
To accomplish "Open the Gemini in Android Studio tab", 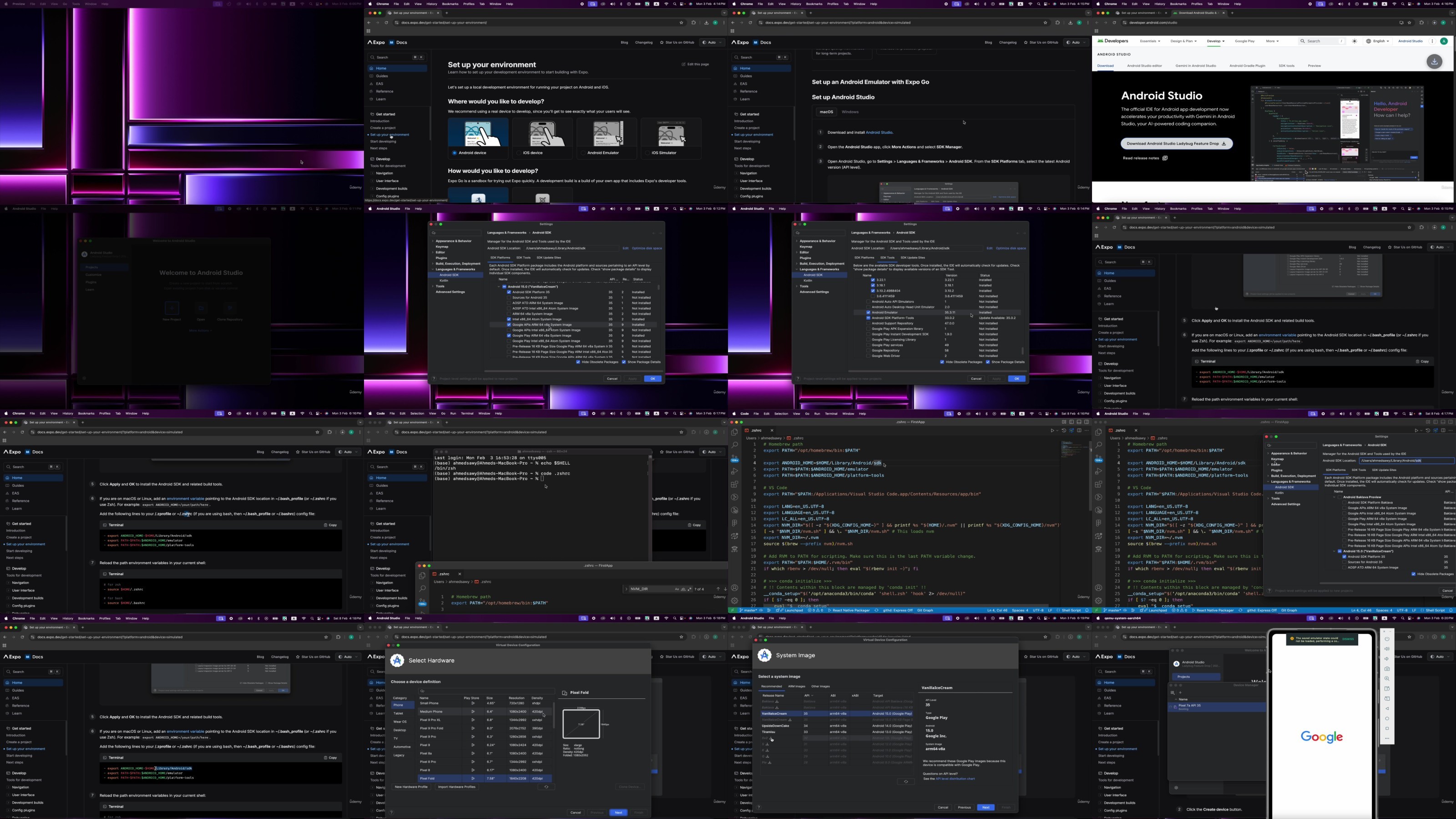I will 1195,66.
